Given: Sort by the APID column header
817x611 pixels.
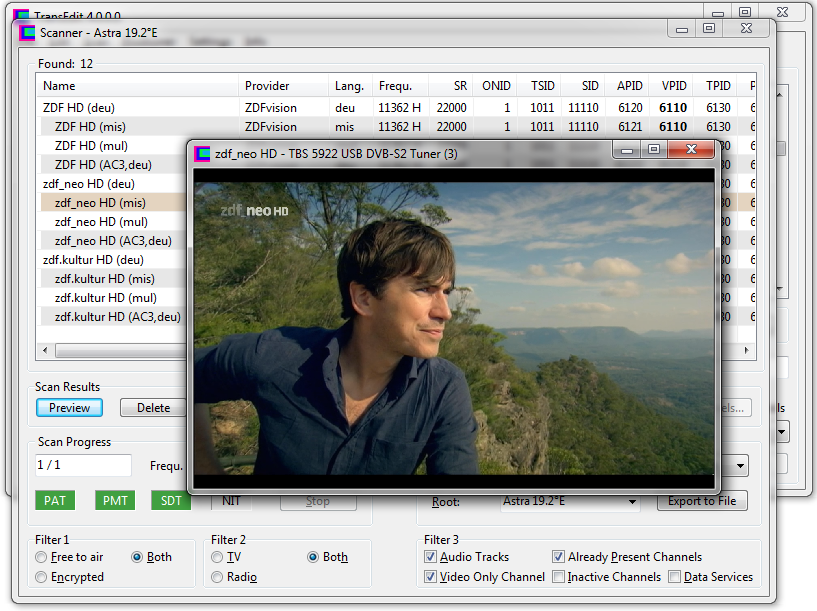Looking at the screenshot, I should click(628, 85).
